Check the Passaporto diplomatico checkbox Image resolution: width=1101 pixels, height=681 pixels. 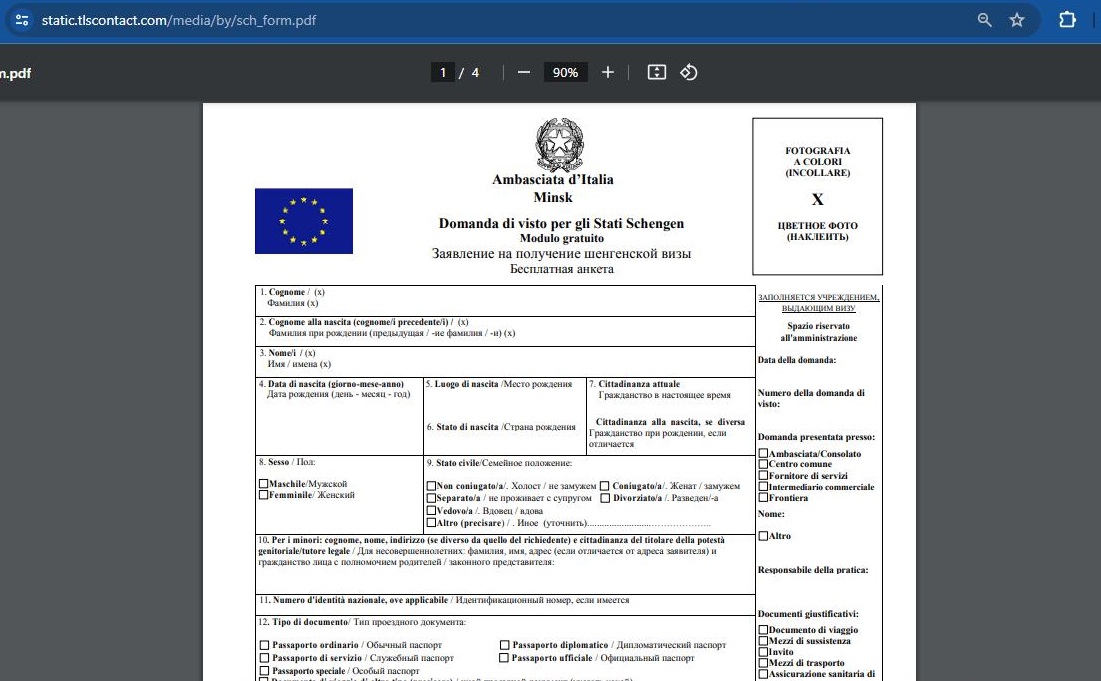[x=505, y=646]
